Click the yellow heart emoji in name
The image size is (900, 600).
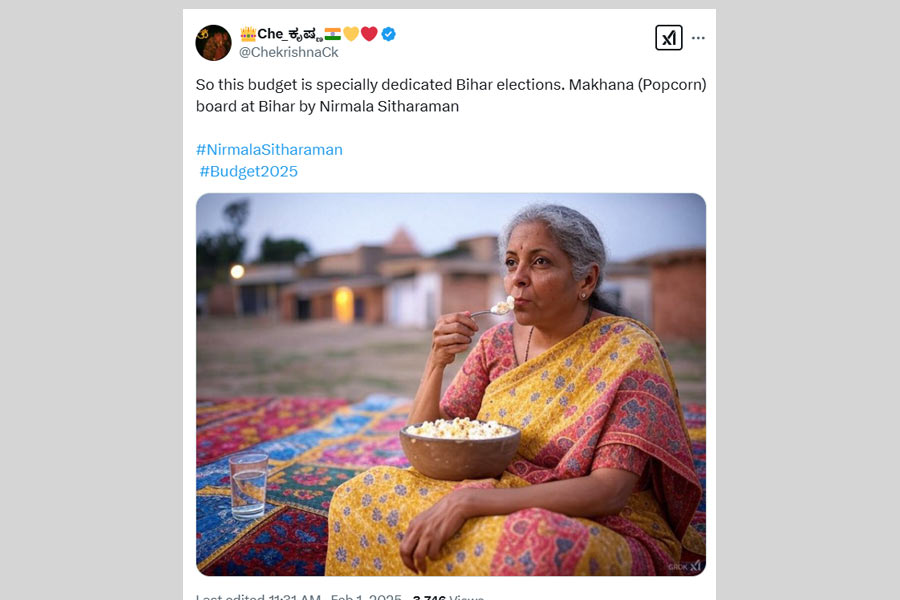351,34
